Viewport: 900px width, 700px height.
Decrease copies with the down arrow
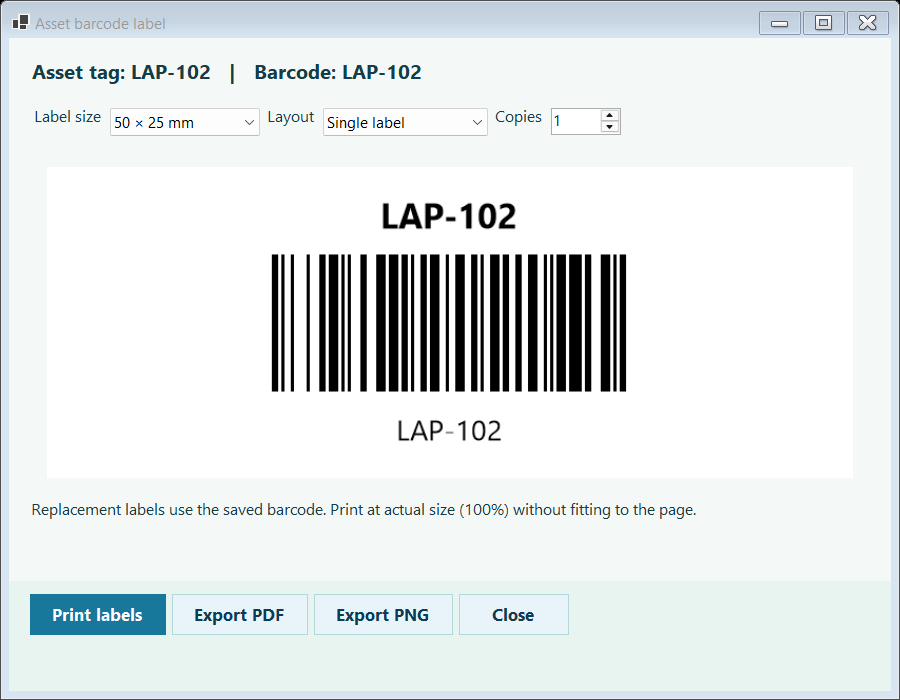610,127
